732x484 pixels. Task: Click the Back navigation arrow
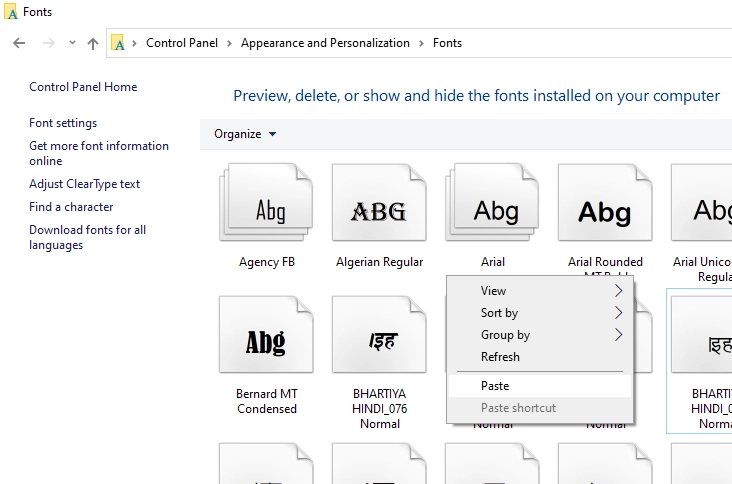point(19,43)
